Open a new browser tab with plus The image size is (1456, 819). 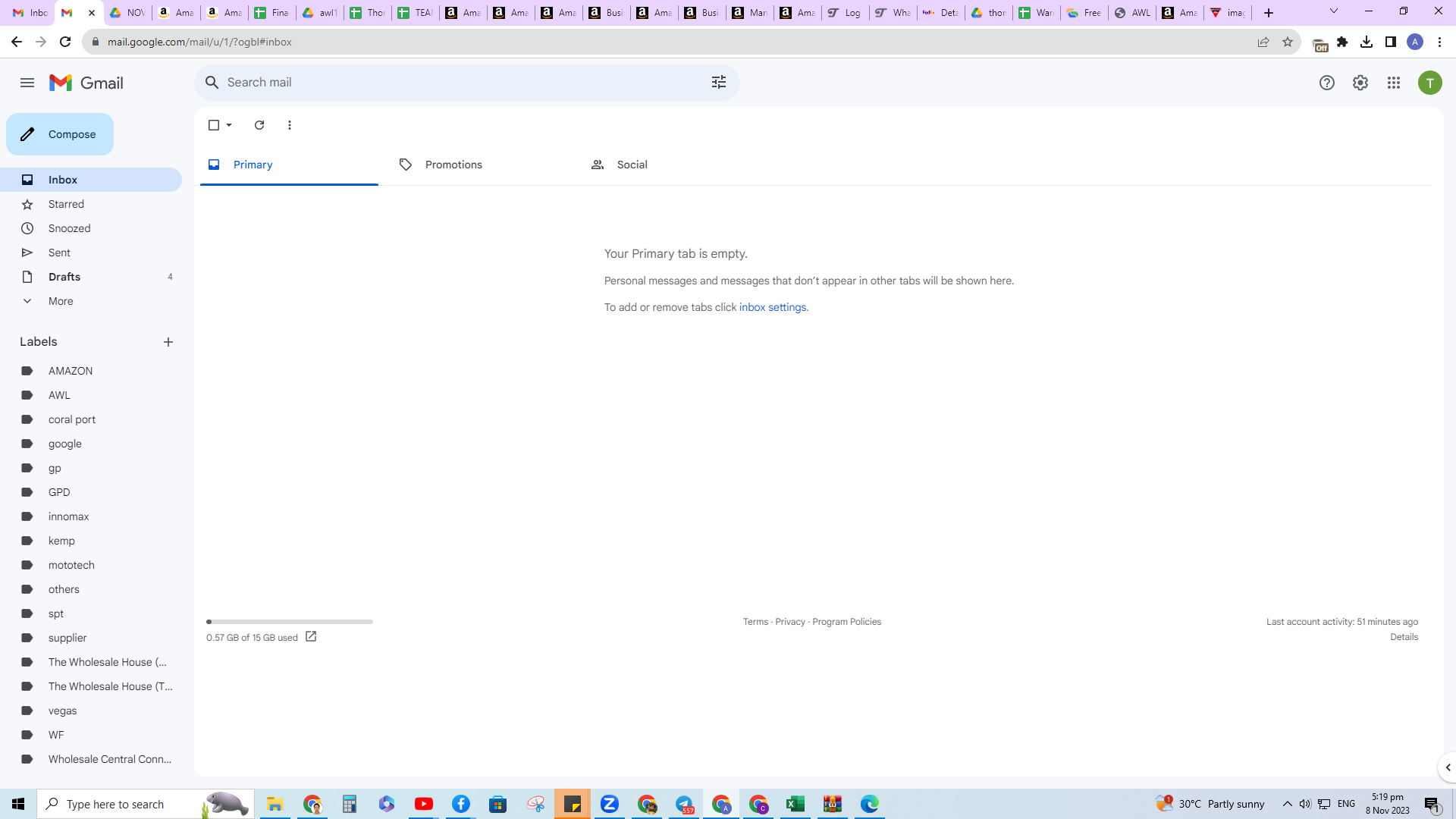click(1269, 13)
